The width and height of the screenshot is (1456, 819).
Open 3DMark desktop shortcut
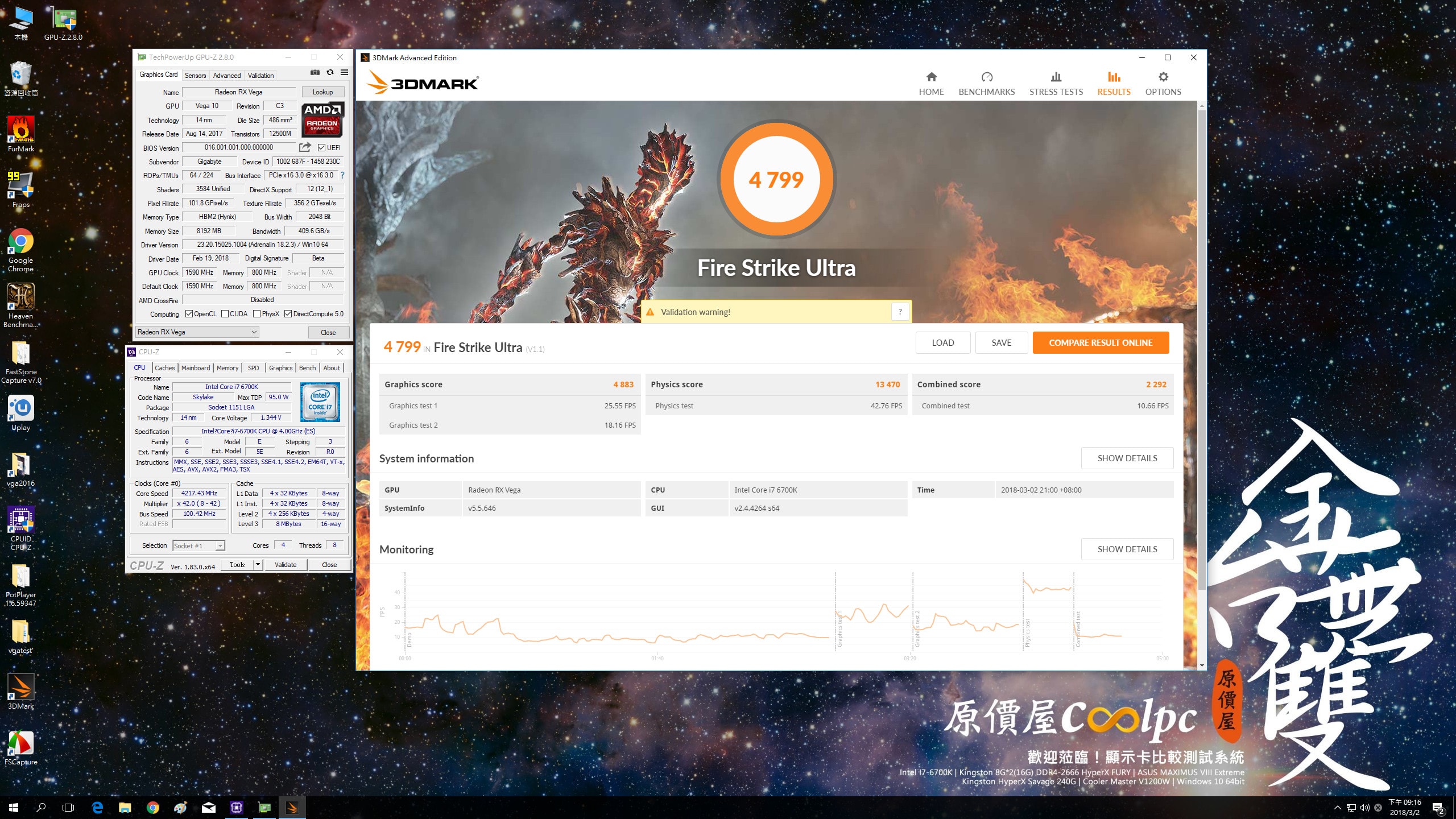(x=21, y=691)
